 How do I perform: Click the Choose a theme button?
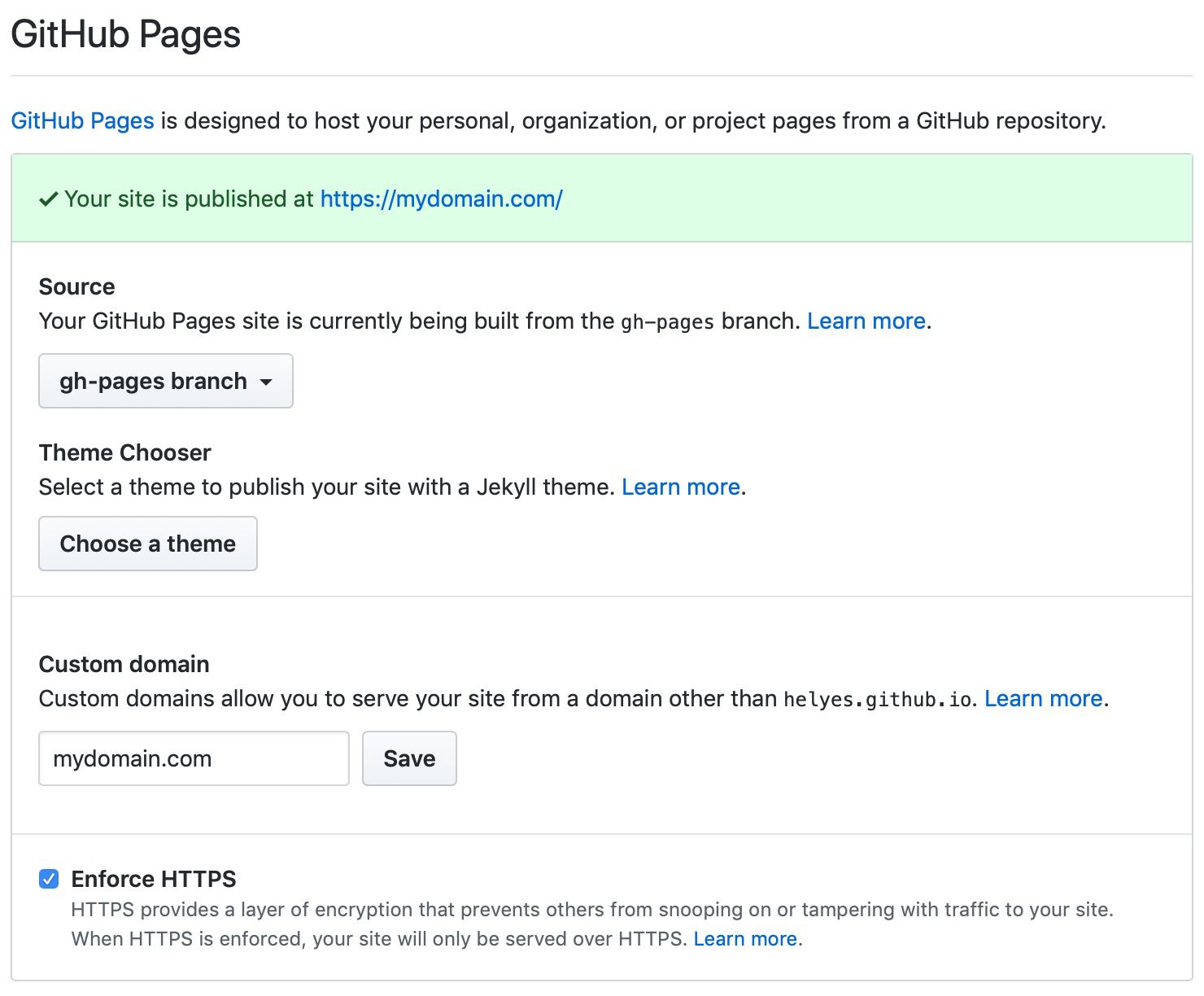pyautogui.click(x=148, y=544)
